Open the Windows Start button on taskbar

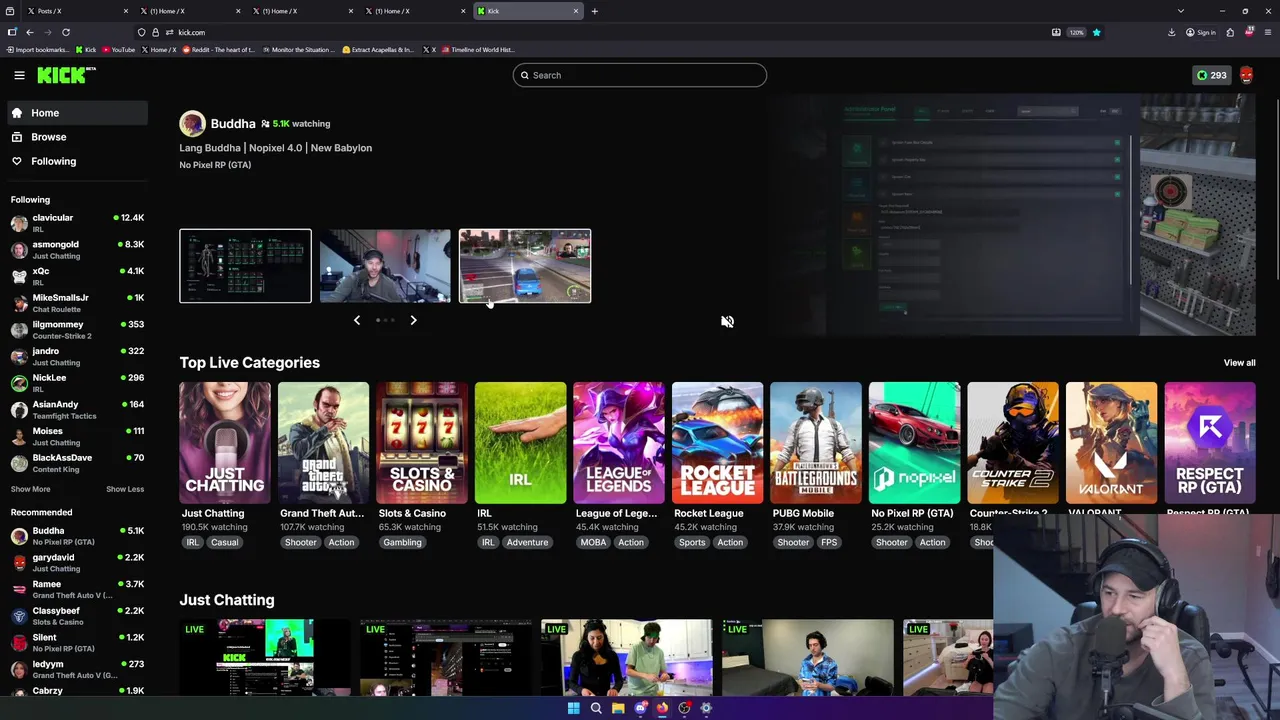(x=573, y=708)
